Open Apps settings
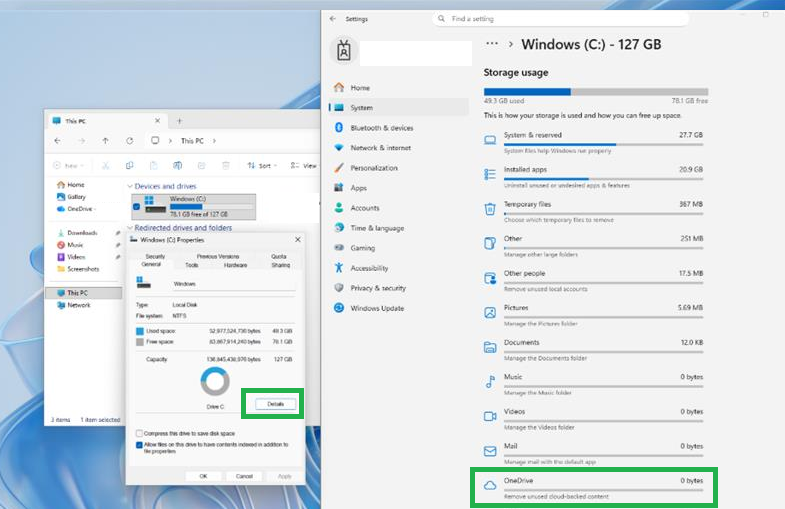The width and height of the screenshot is (785, 509). (399, 188)
